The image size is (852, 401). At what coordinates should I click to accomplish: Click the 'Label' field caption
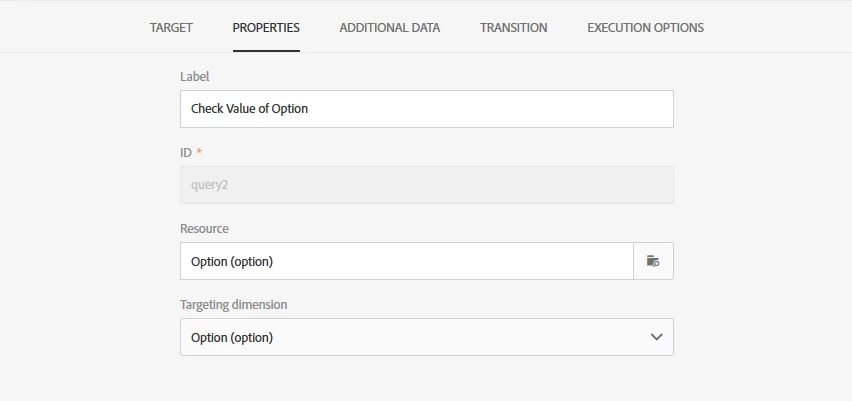tap(194, 76)
